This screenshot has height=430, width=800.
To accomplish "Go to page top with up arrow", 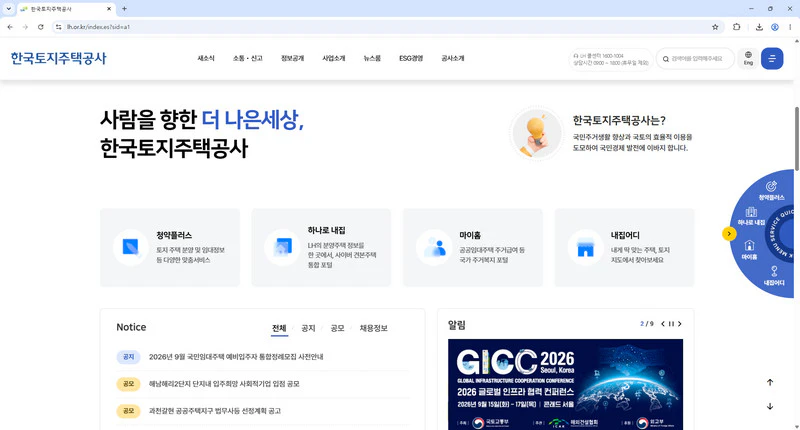I will tap(770, 382).
